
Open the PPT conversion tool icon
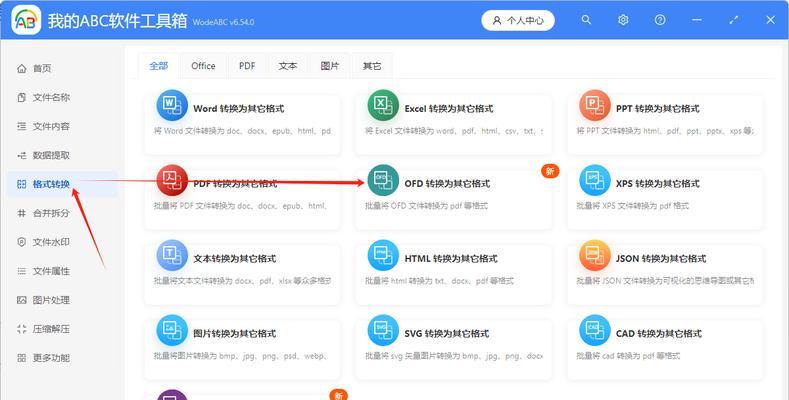coord(594,105)
